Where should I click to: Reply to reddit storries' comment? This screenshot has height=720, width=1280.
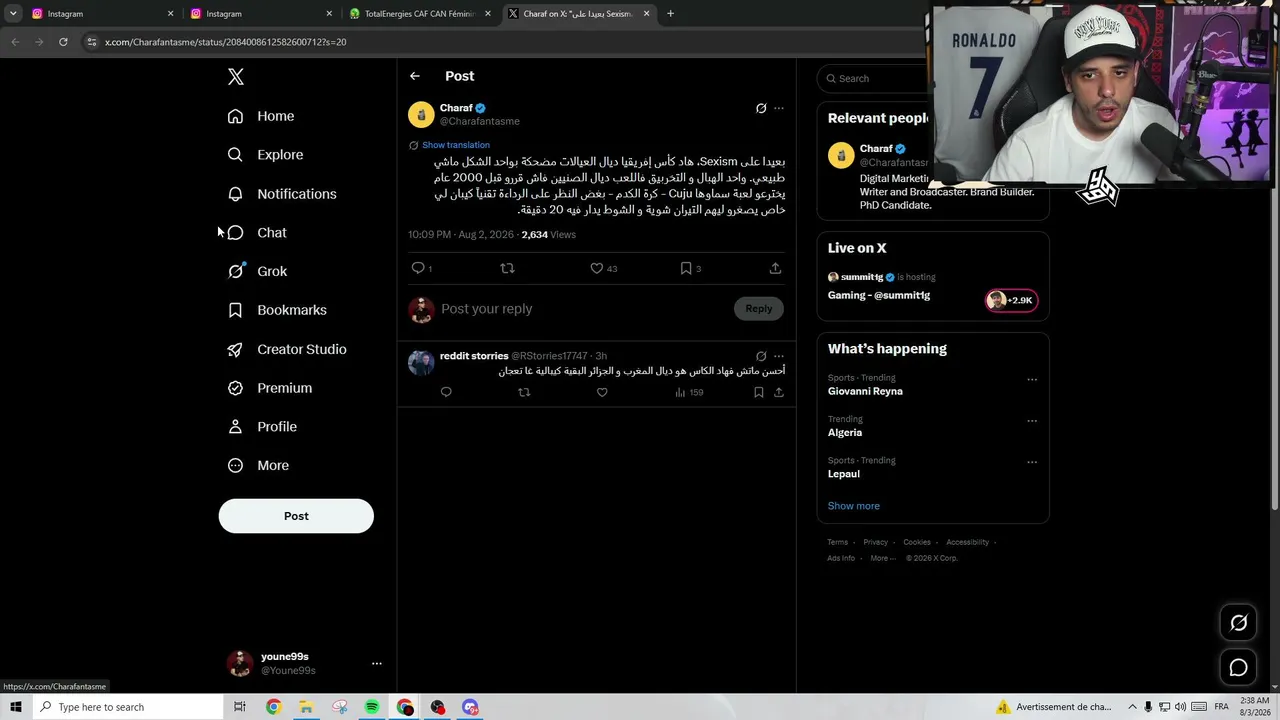click(x=446, y=392)
